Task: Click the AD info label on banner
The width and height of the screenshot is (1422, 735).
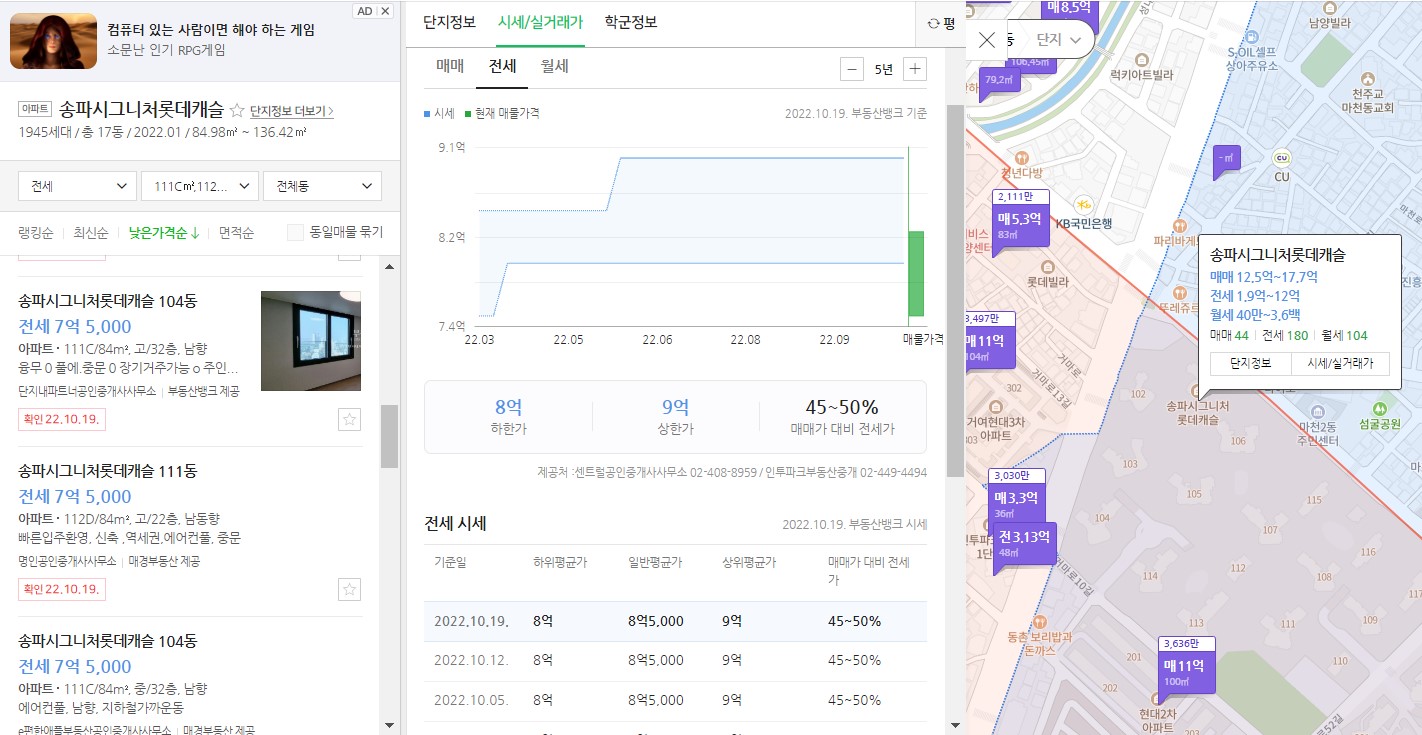Action: coord(365,11)
